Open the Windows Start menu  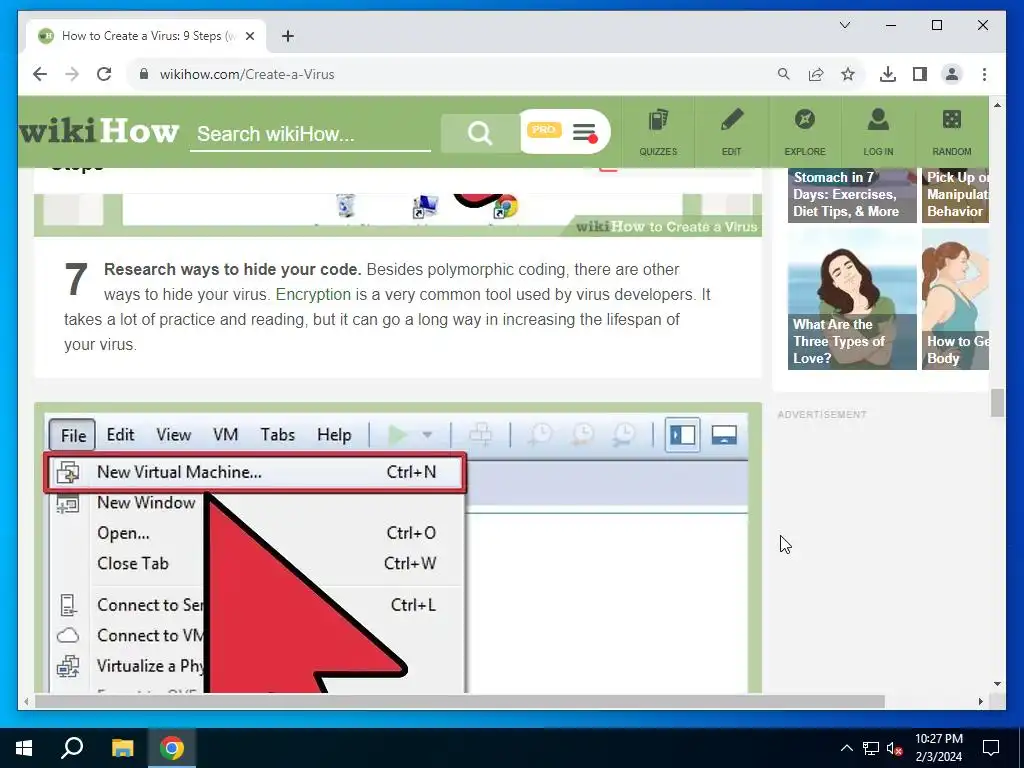click(x=24, y=748)
